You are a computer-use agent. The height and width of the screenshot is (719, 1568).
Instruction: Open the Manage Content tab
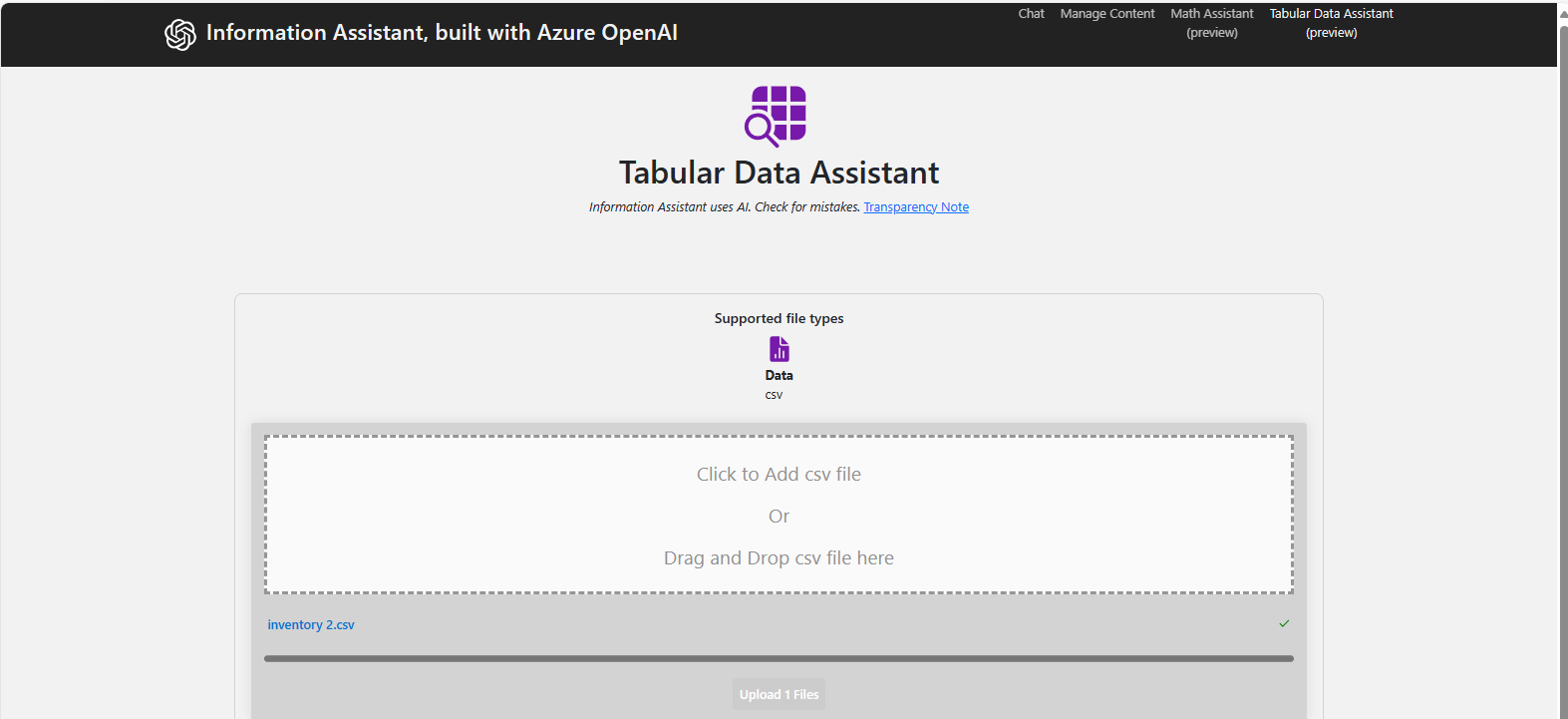point(1107,14)
